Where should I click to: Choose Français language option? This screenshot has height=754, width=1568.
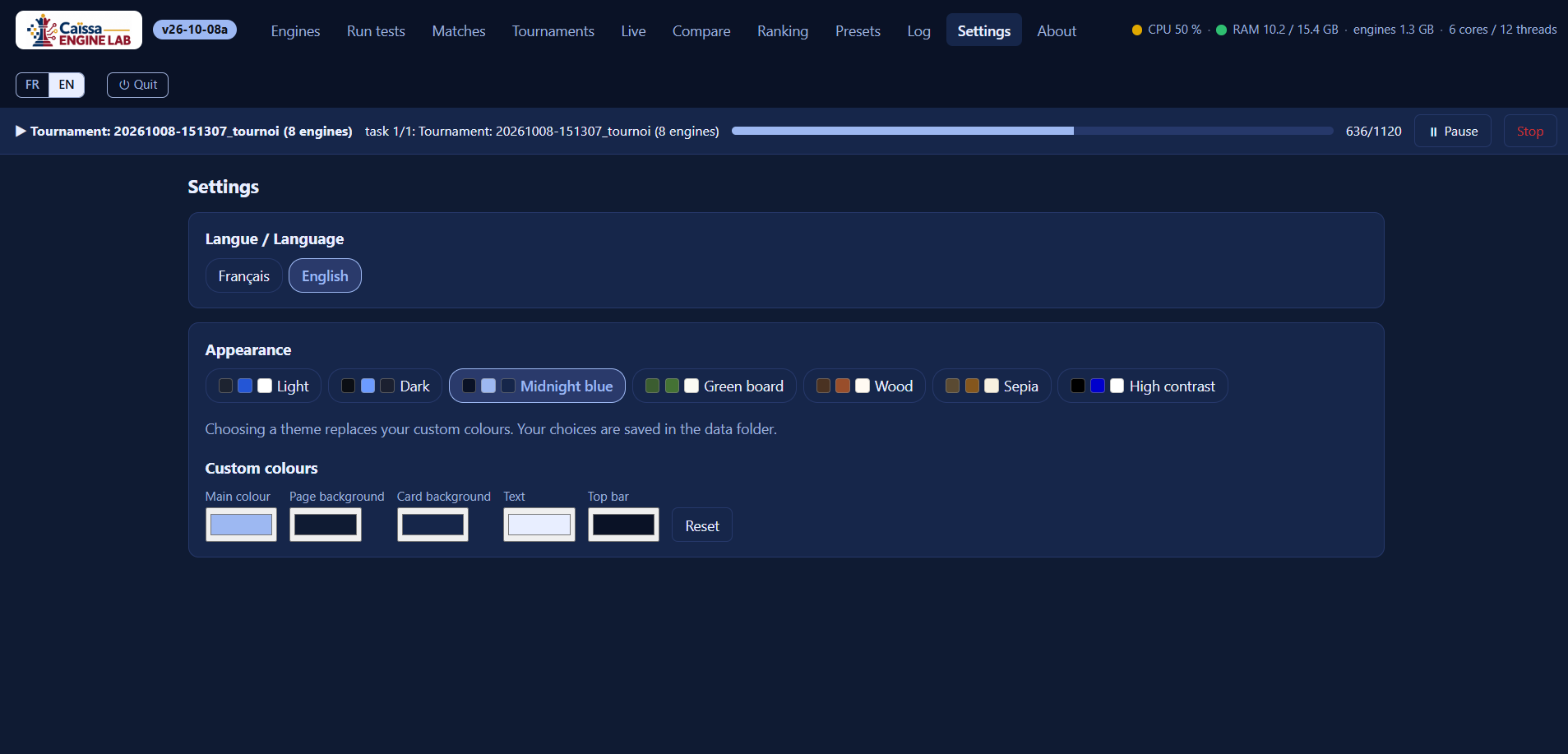pos(243,275)
